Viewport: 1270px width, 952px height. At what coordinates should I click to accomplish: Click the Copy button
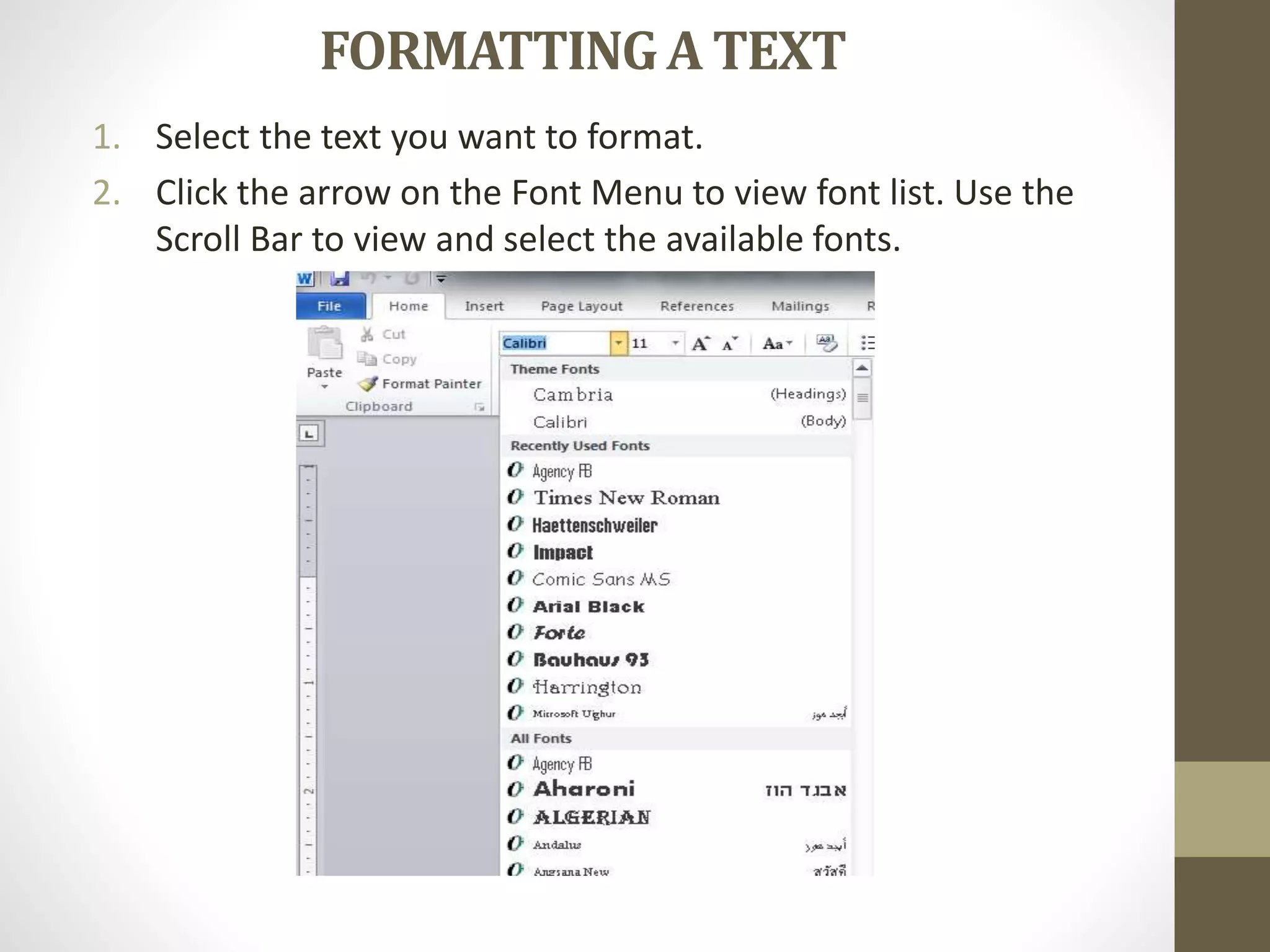[x=387, y=359]
